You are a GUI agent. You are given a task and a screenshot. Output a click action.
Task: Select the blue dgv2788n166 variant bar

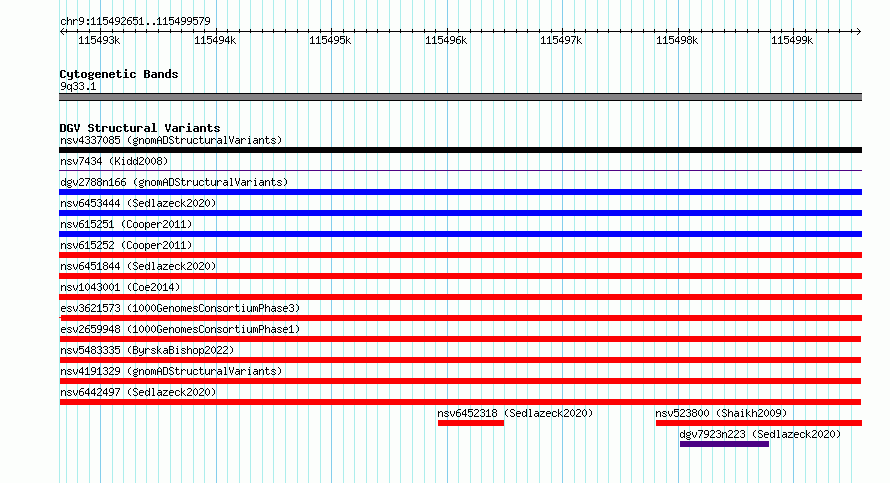[x=460, y=192]
